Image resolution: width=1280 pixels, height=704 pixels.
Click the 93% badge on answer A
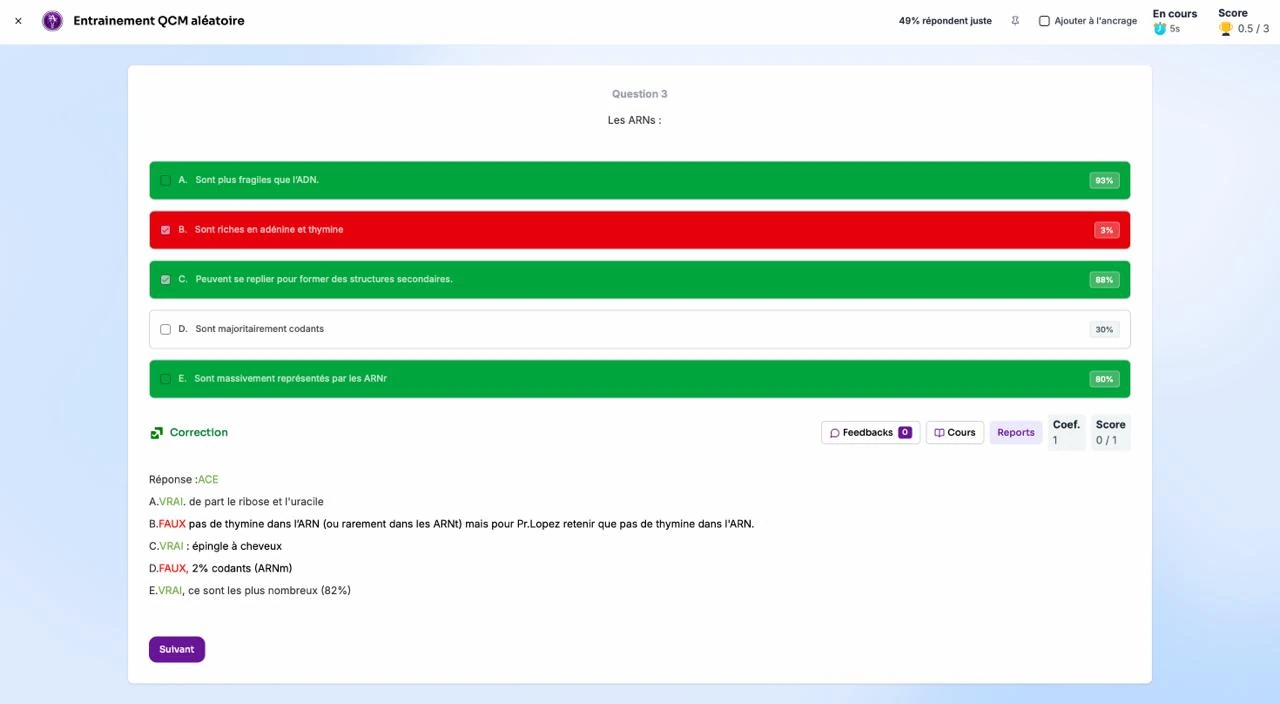click(1104, 181)
